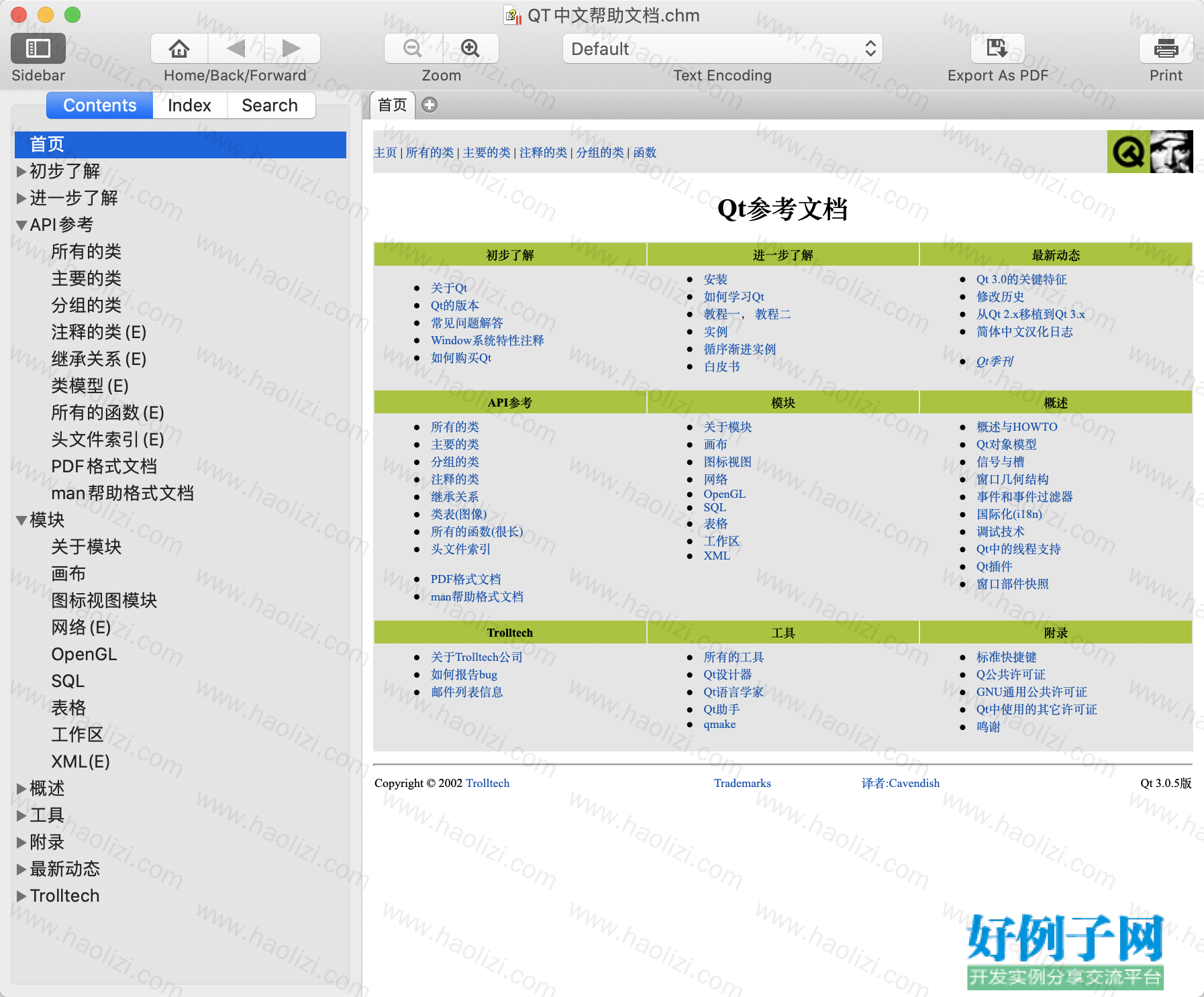Viewport: 1204px width, 997px height.
Task: Click the Export As PDF icon
Action: click(x=997, y=48)
